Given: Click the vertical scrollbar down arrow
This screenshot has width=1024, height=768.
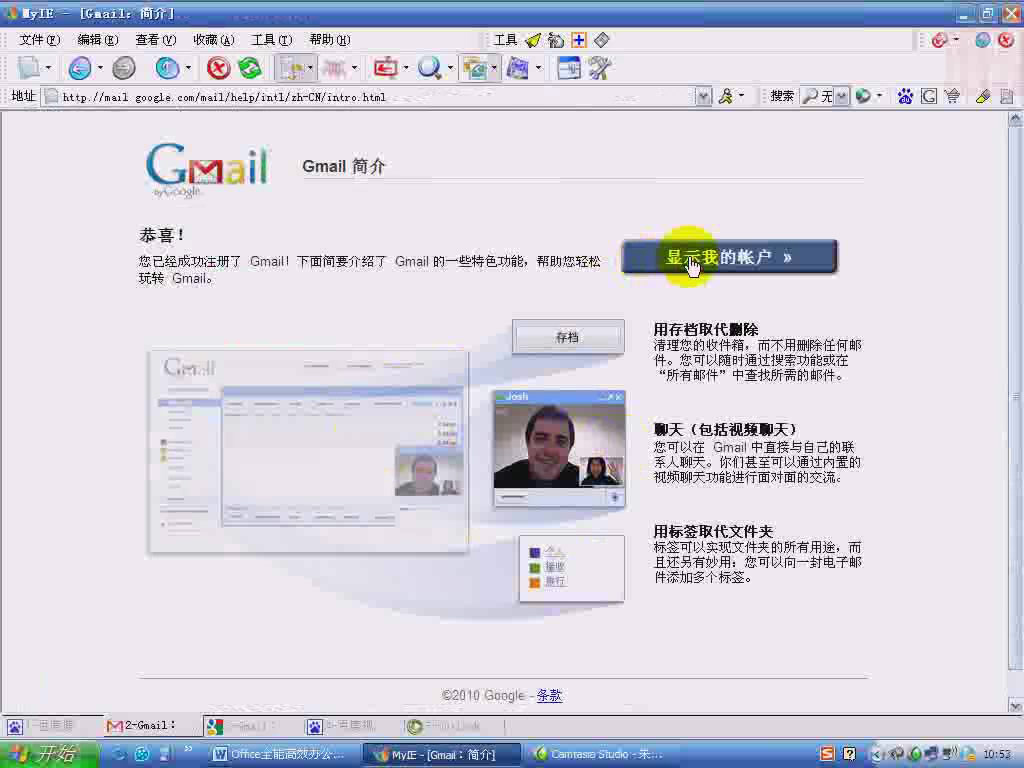Looking at the screenshot, I should (1015, 705).
